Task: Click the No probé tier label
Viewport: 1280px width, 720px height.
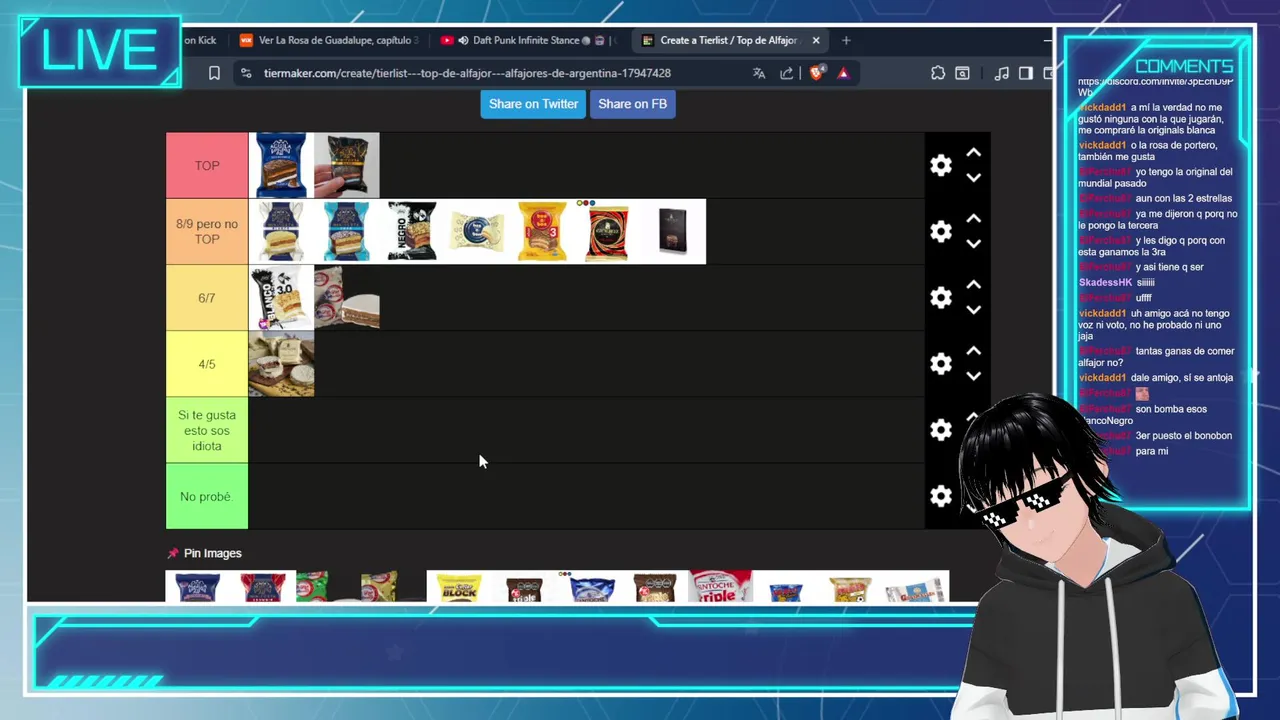Action: click(207, 496)
